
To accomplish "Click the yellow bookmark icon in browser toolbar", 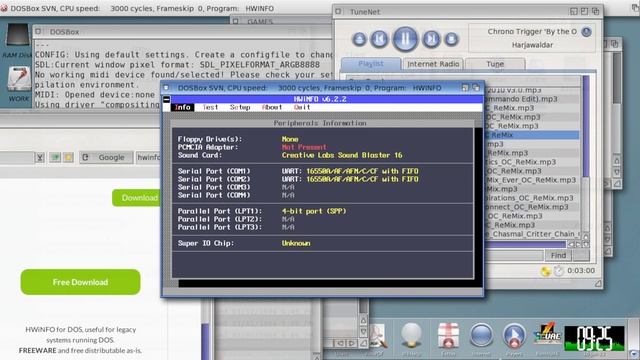I will coord(68,158).
